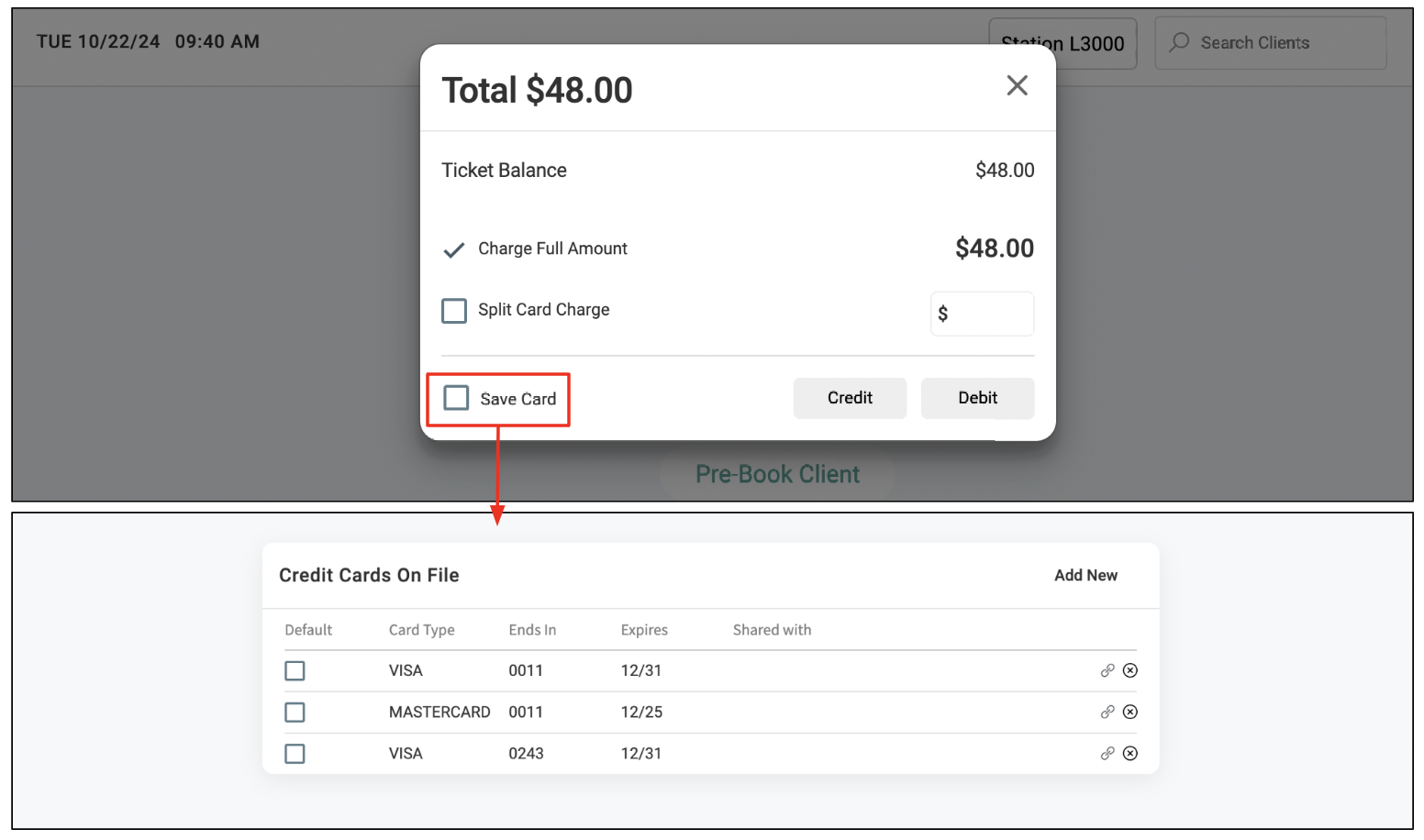Click the split charge dollar amount field

(982, 314)
